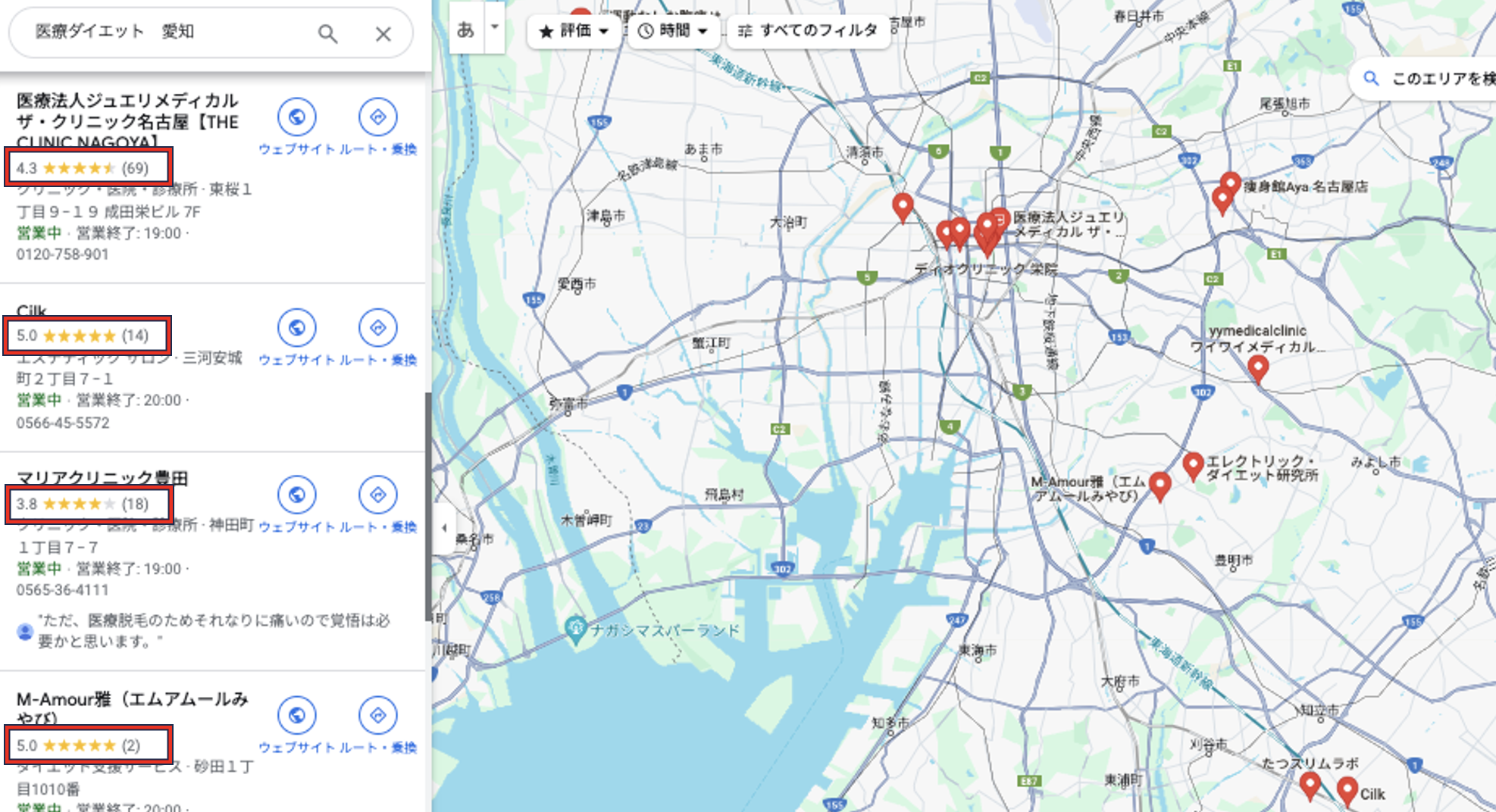Click このエリアを検索 search this area button
The image size is (1496, 812).
tap(1425, 78)
